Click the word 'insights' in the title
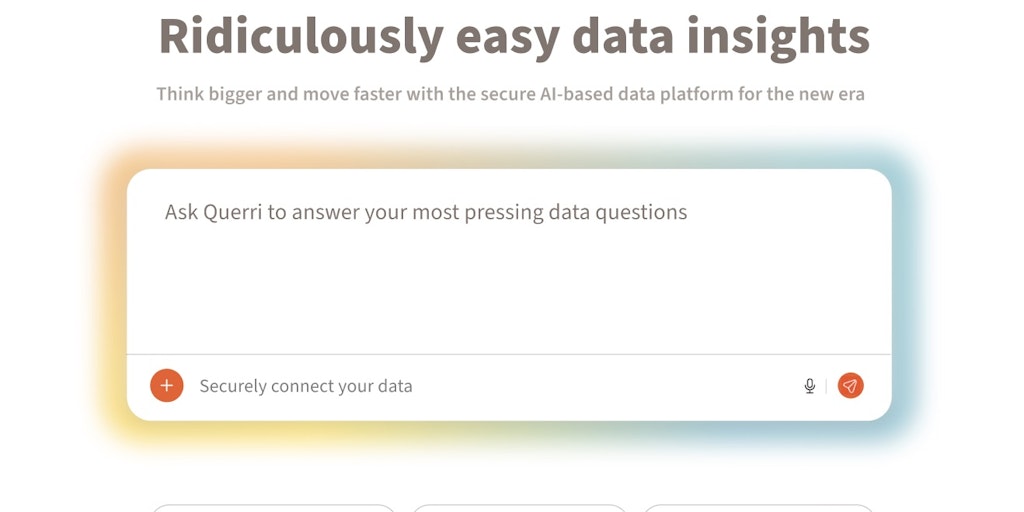Screen dimensions: 1024x512 coord(778,37)
